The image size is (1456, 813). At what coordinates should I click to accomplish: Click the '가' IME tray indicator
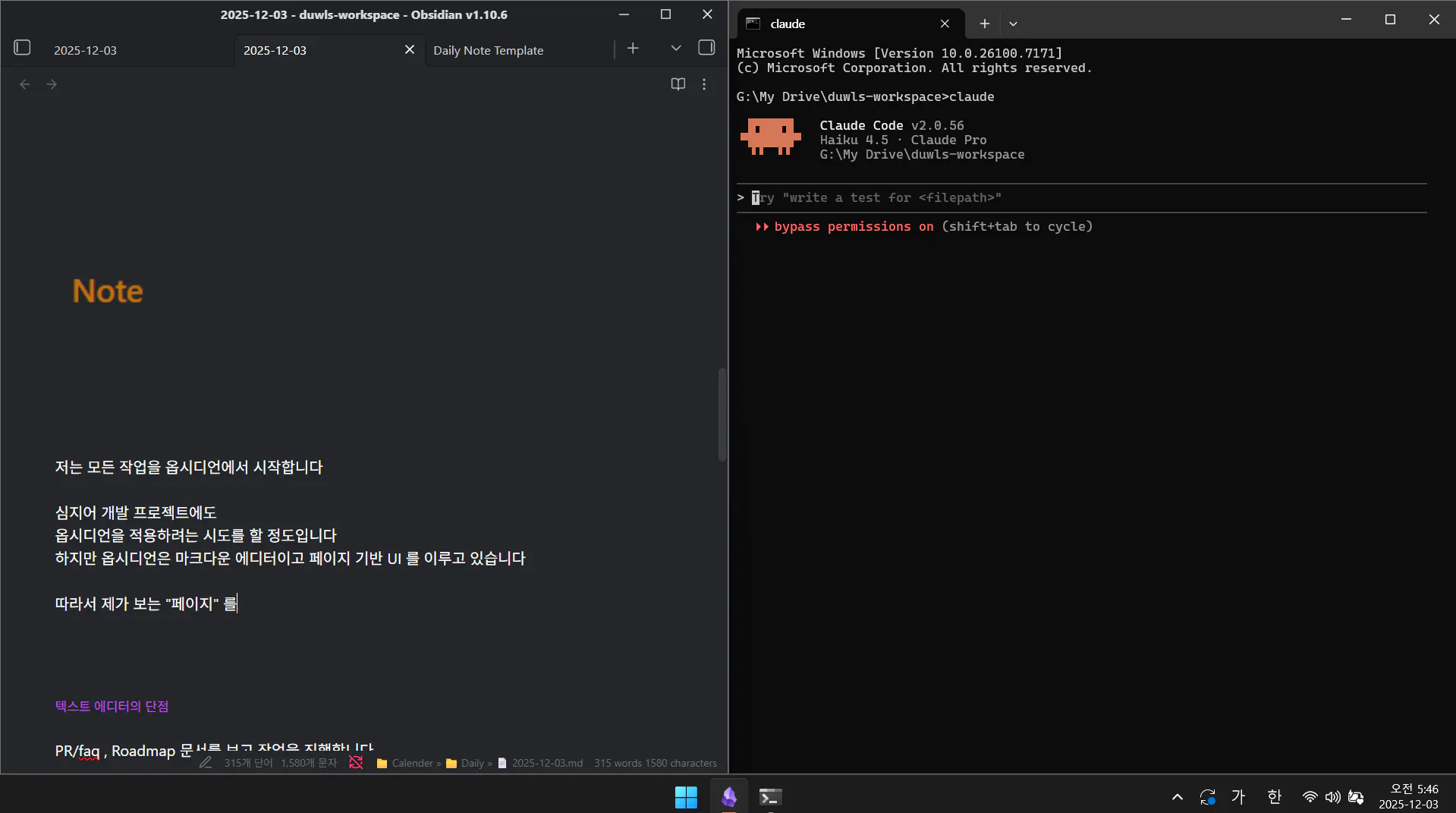[x=1238, y=796]
